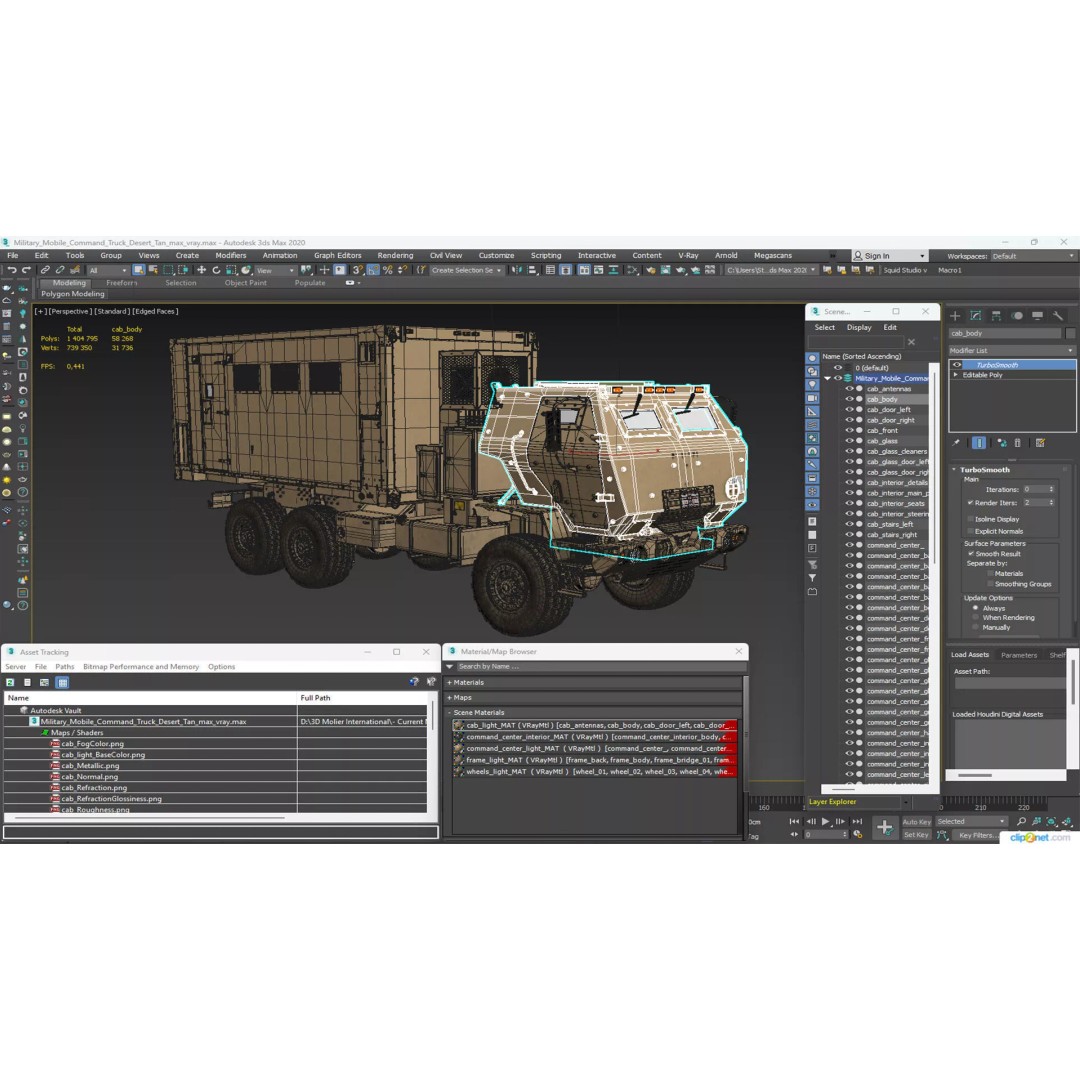Activate the Select and Move tool

[201, 270]
